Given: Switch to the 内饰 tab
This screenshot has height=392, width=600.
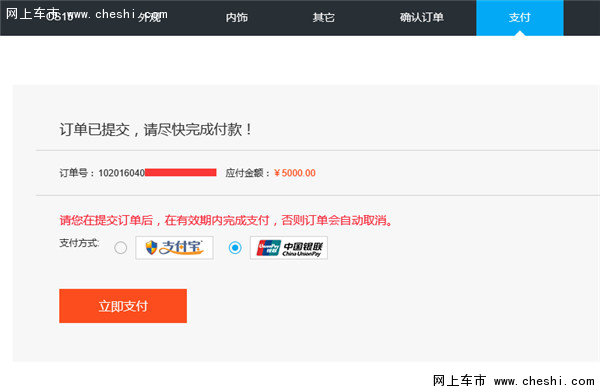Looking at the screenshot, I should point(237,17).
